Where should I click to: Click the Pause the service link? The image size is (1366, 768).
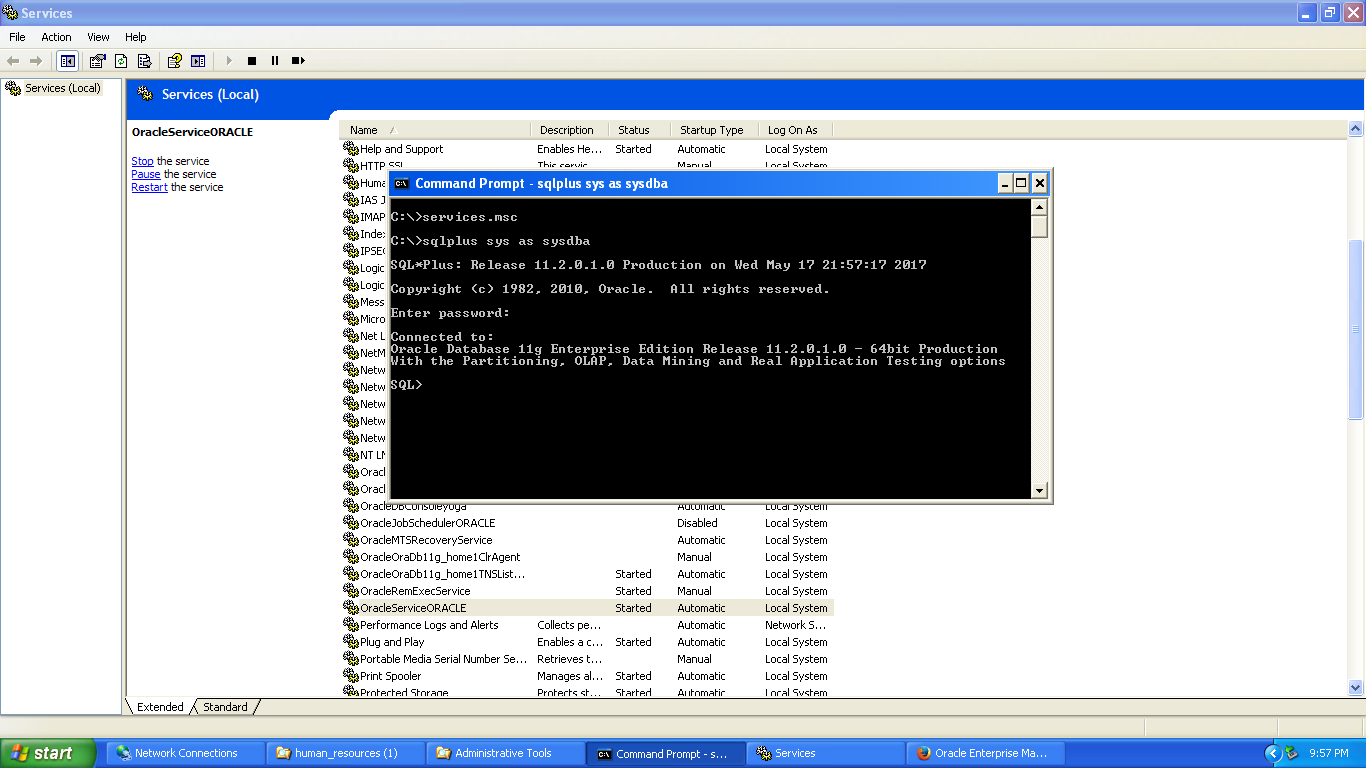(146, 174)
